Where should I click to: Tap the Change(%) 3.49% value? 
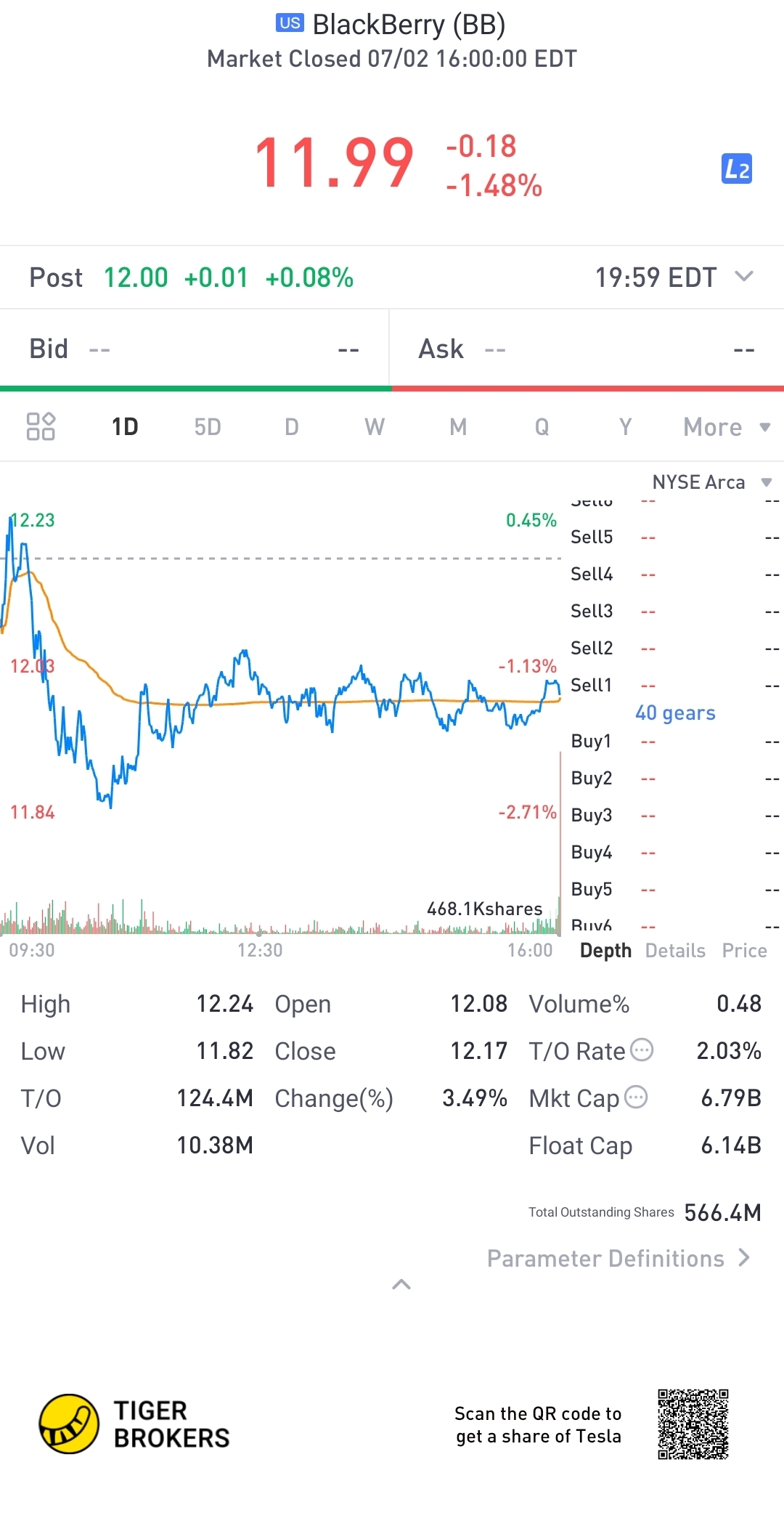coord(475,1098)
